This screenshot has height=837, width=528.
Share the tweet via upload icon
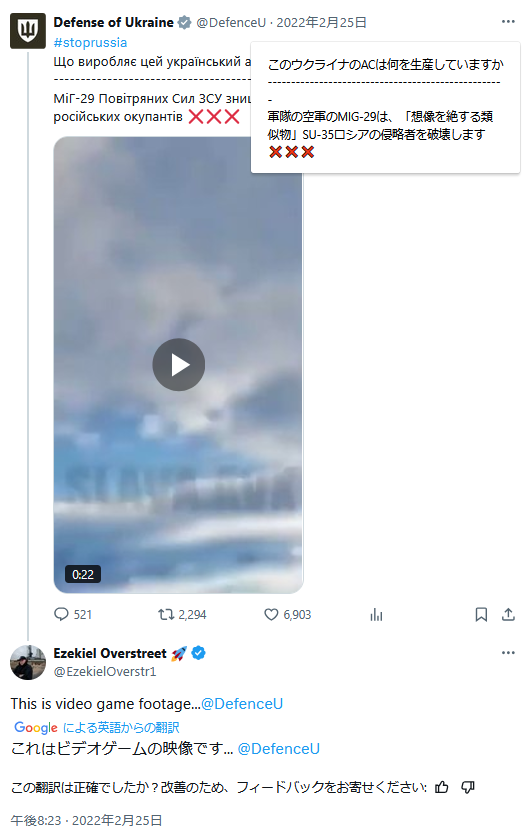tap(508, 614)
